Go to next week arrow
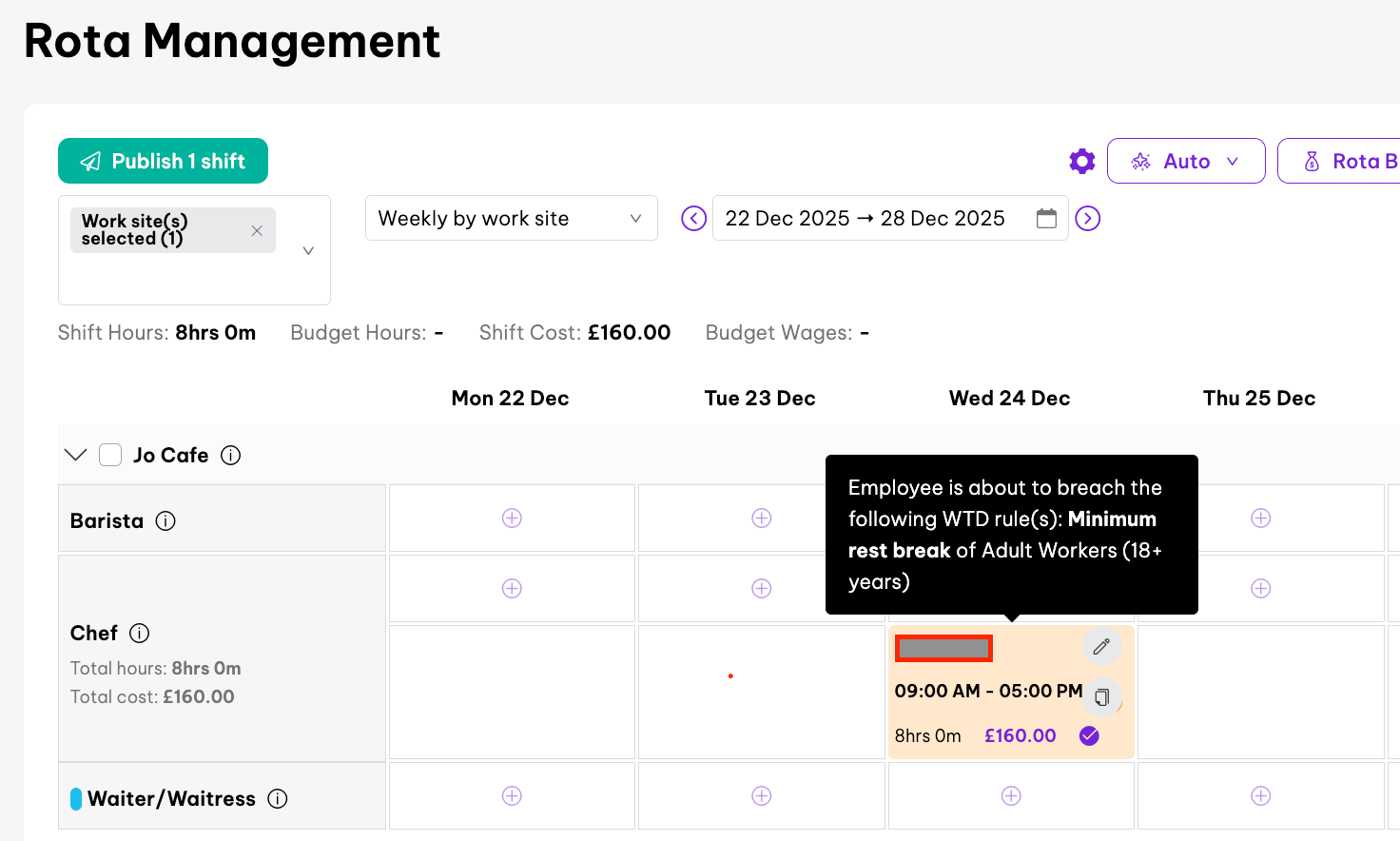The height and width of the screenshot is (841, 1400). 1087,219
